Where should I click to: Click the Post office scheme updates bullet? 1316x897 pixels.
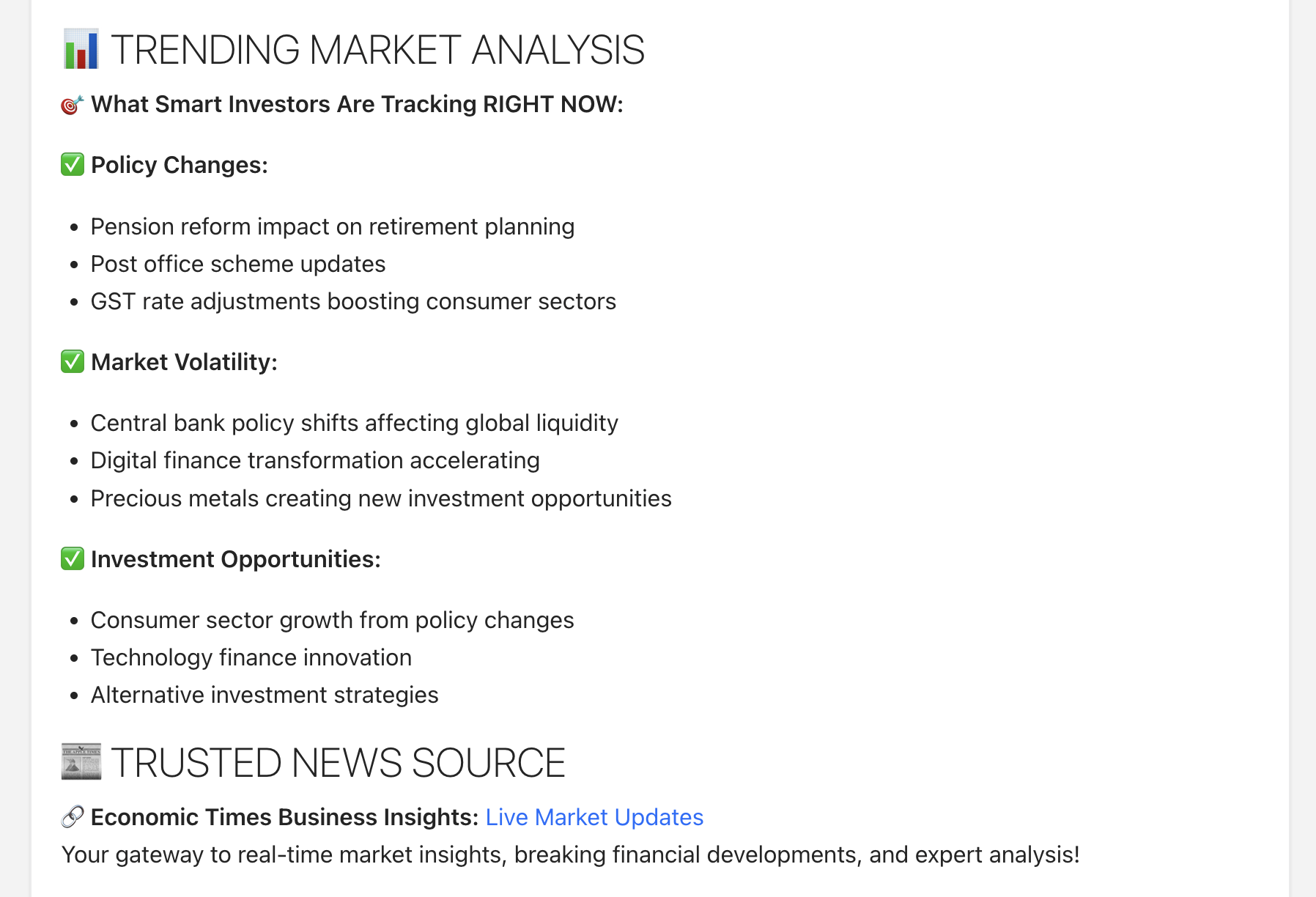click(238, 265)
